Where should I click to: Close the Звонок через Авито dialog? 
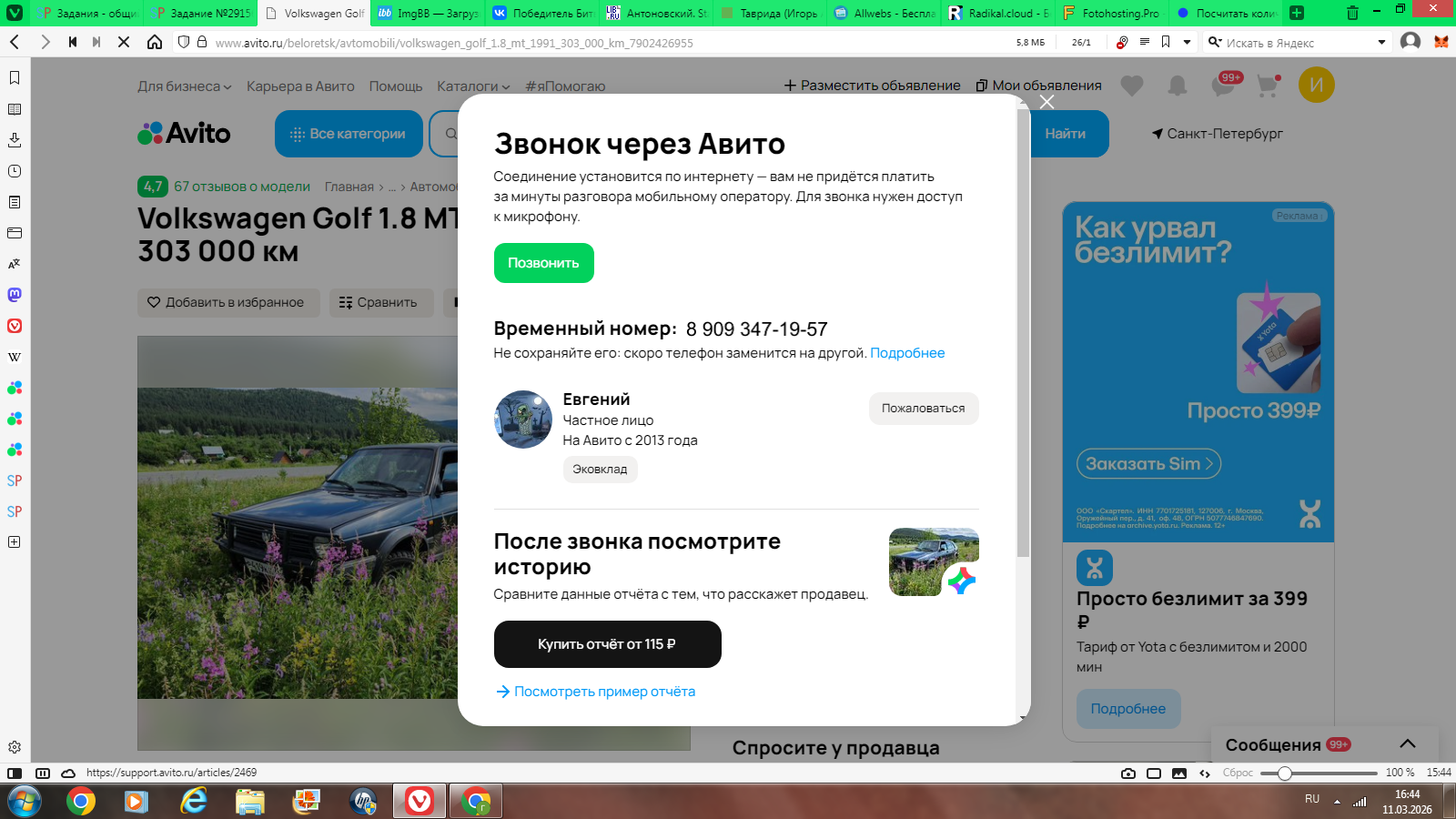coord(1047,102)
